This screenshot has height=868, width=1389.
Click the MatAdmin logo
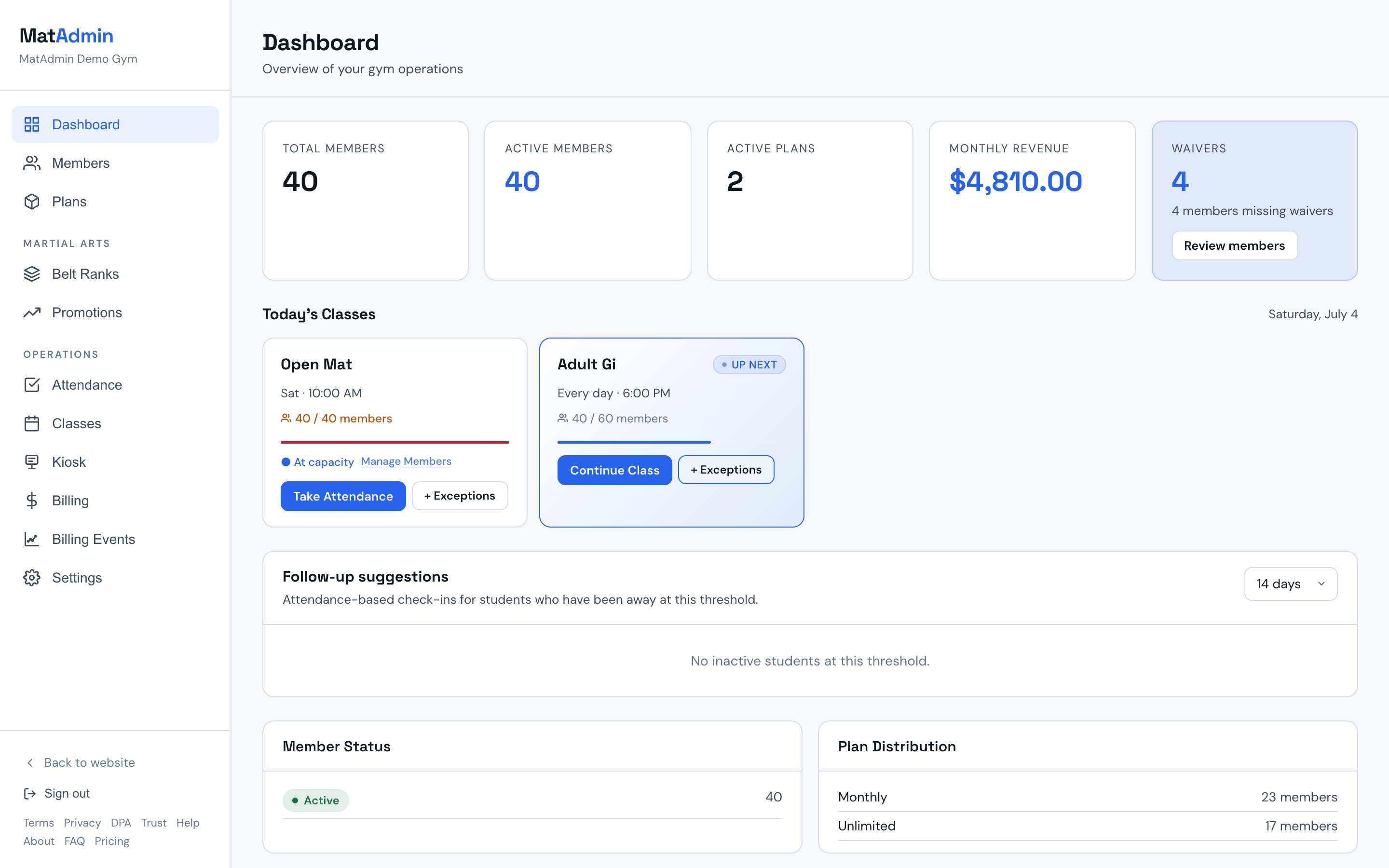point(66,36)
